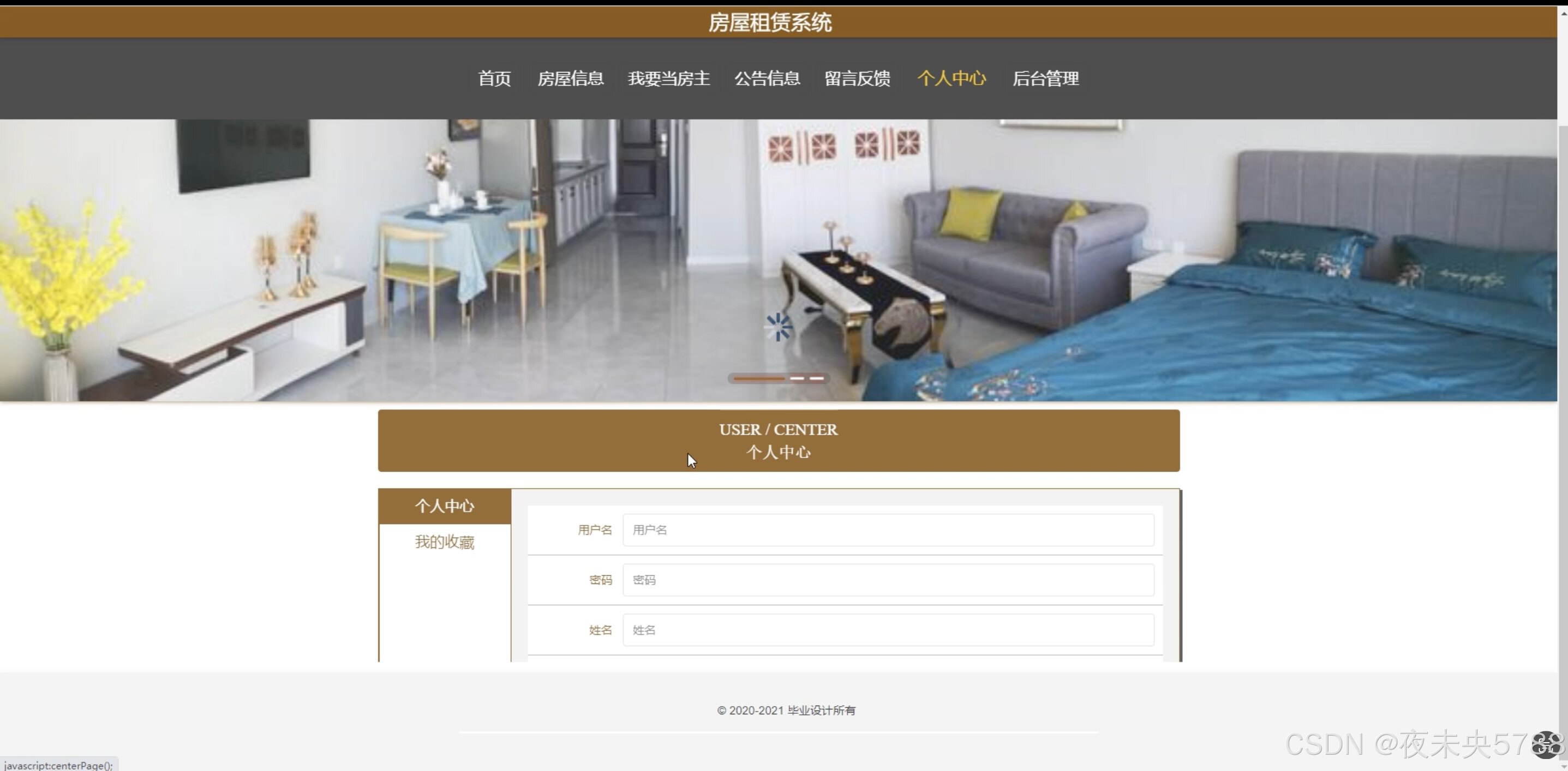Screen dimensions: 1568x771
Task: Select the first orange carousel indicator
Action: [x=758, y=378]
